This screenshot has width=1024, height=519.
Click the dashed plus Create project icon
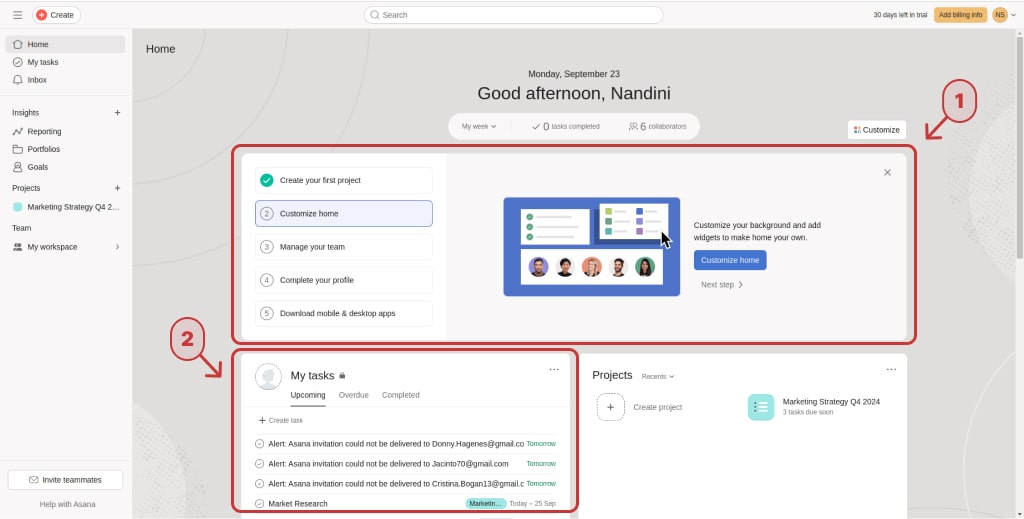tap(611, 407)
